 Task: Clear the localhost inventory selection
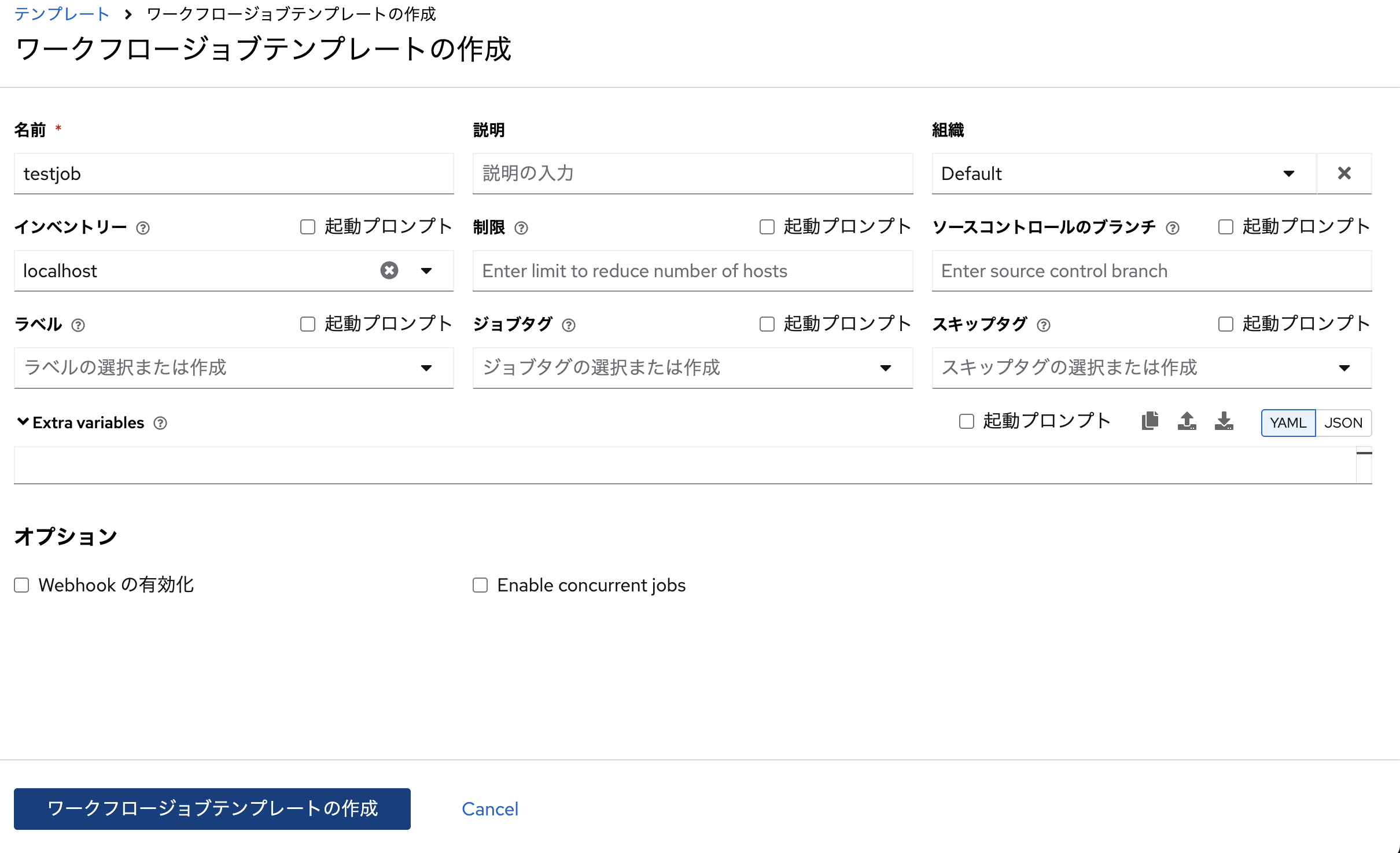(x=389, y=270)
